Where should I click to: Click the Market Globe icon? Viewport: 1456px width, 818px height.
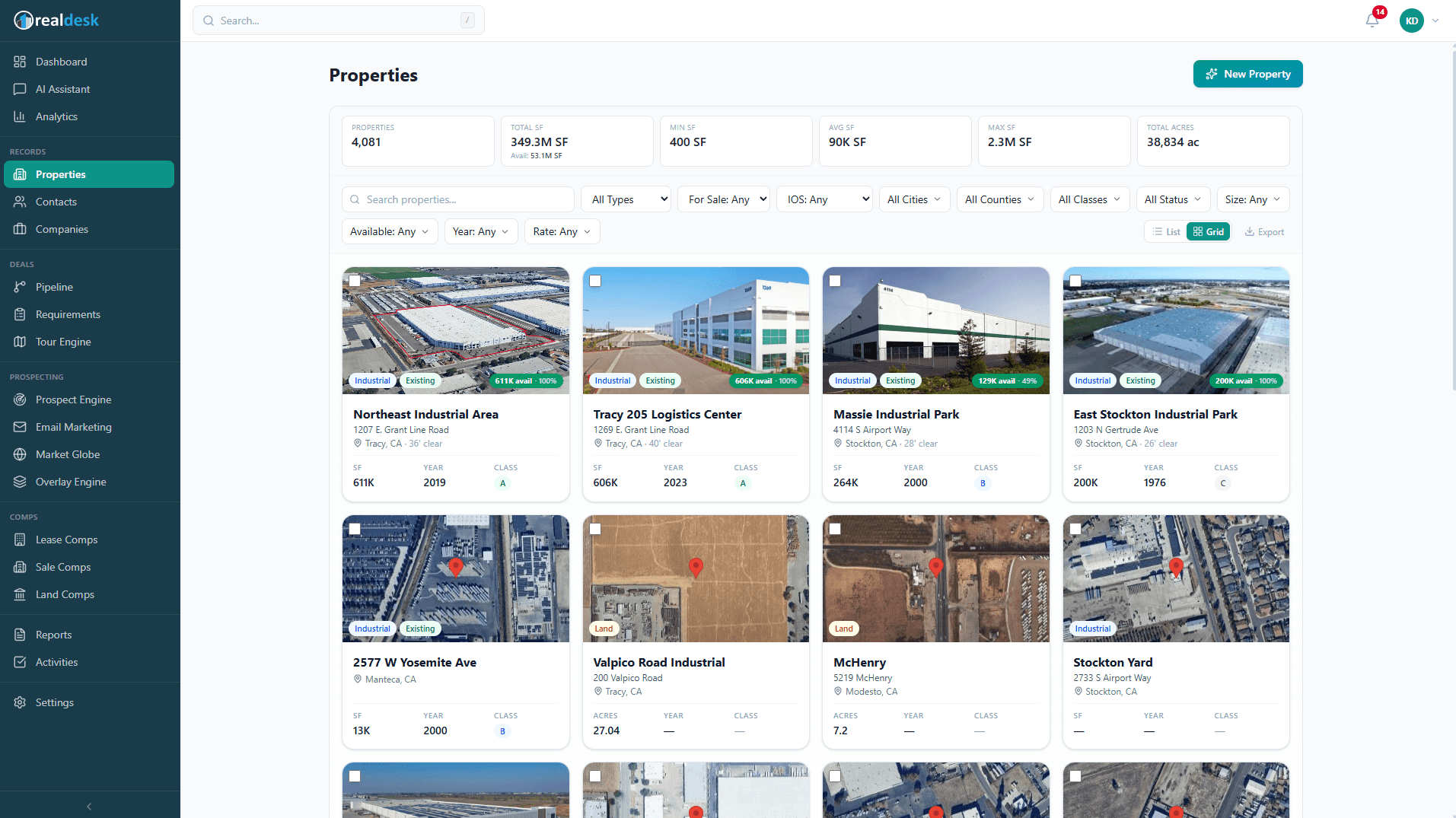click(20, 454)
